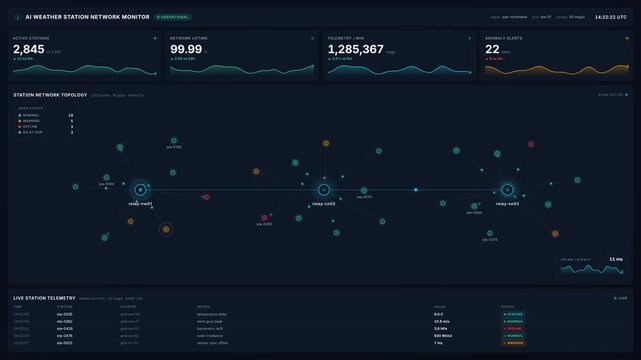
Task: Click the solar irradiance metric cell
Action: tap(210, 336)
